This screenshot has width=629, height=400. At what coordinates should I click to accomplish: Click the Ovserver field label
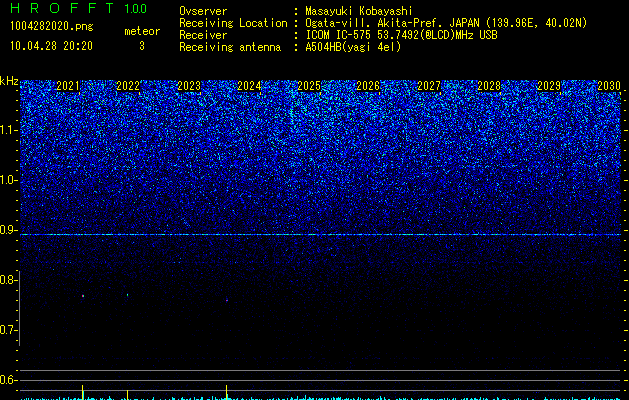pos(203,11)
